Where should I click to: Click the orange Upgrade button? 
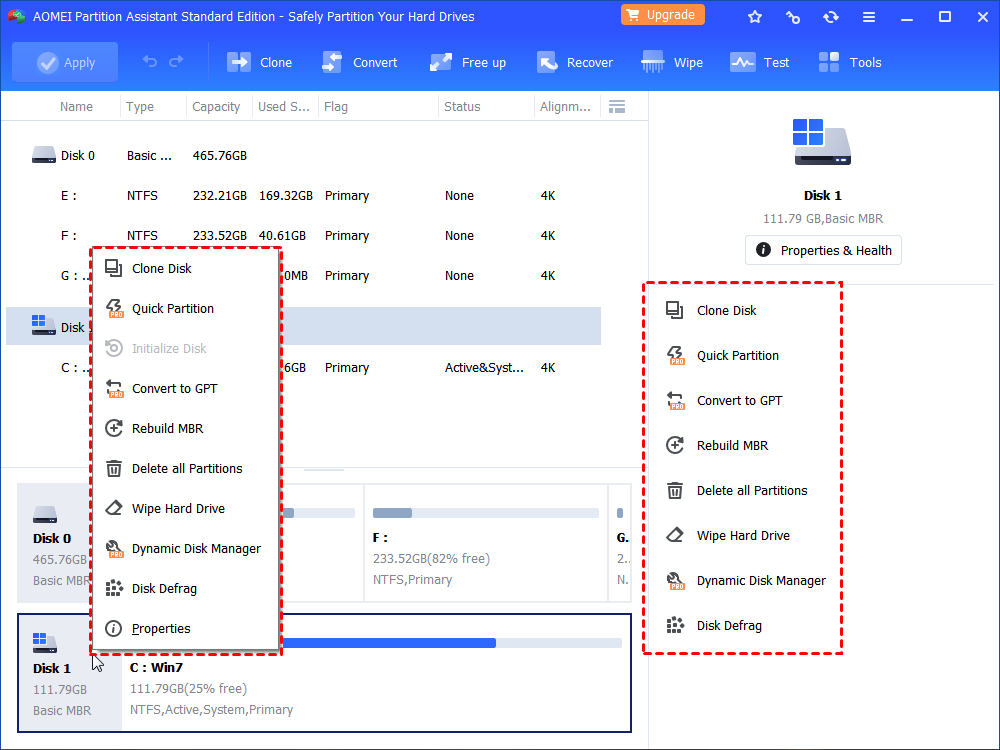coord(663,15)
